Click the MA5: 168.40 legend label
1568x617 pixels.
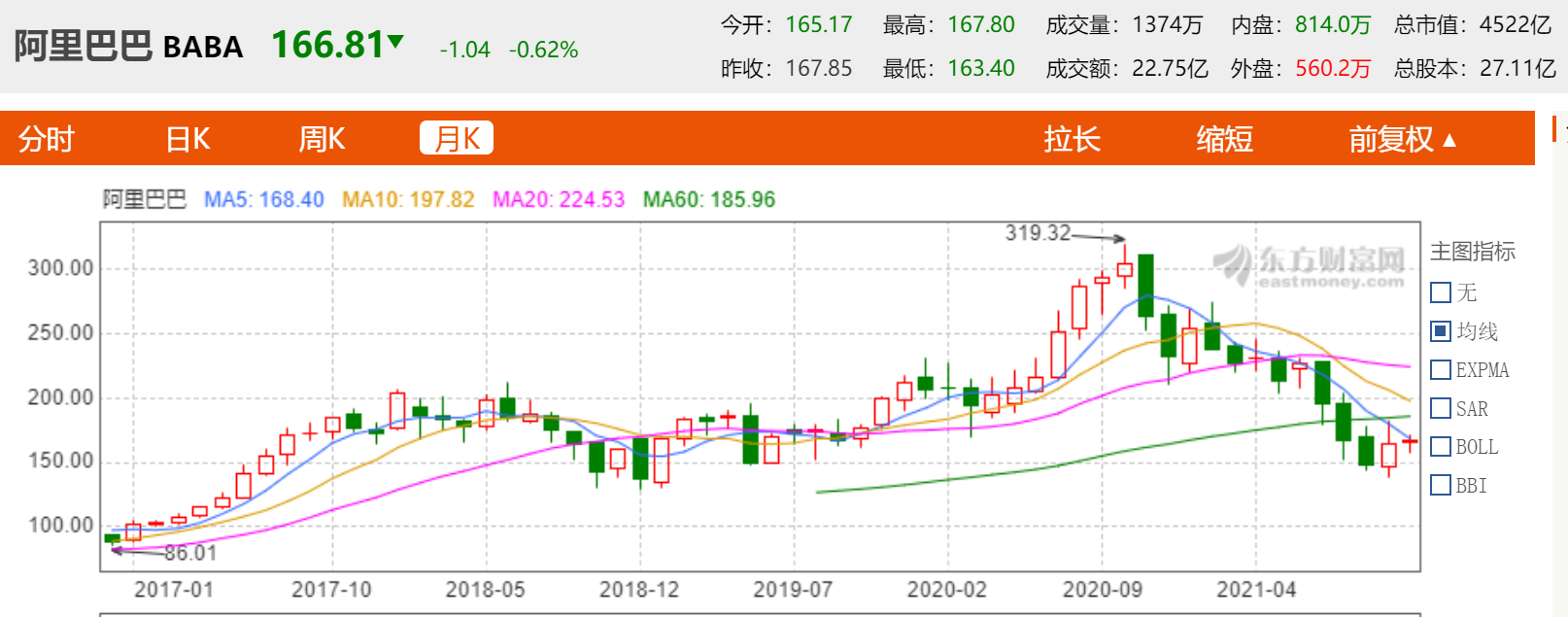(263, 199)
